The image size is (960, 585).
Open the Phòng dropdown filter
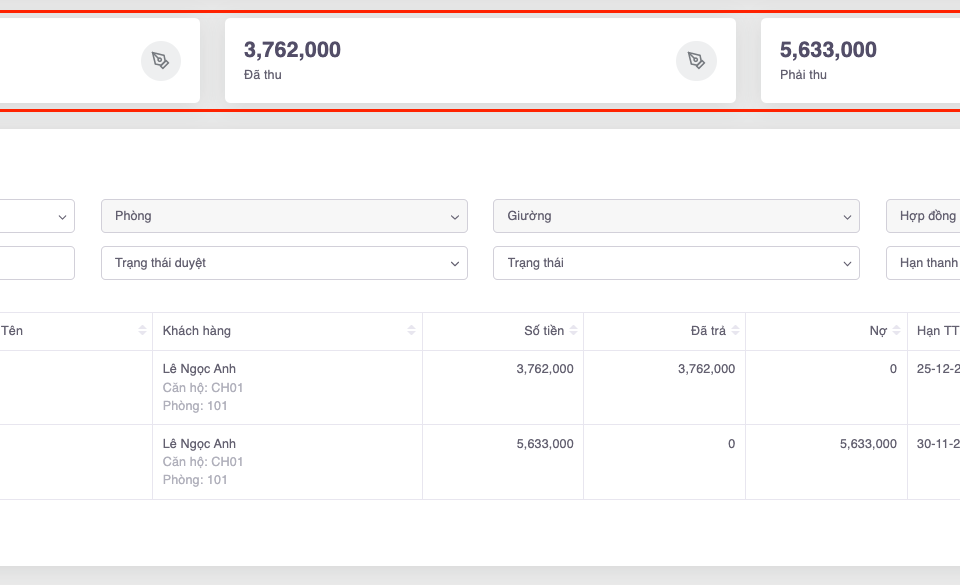pyautogui.click(x=284, y=216)
